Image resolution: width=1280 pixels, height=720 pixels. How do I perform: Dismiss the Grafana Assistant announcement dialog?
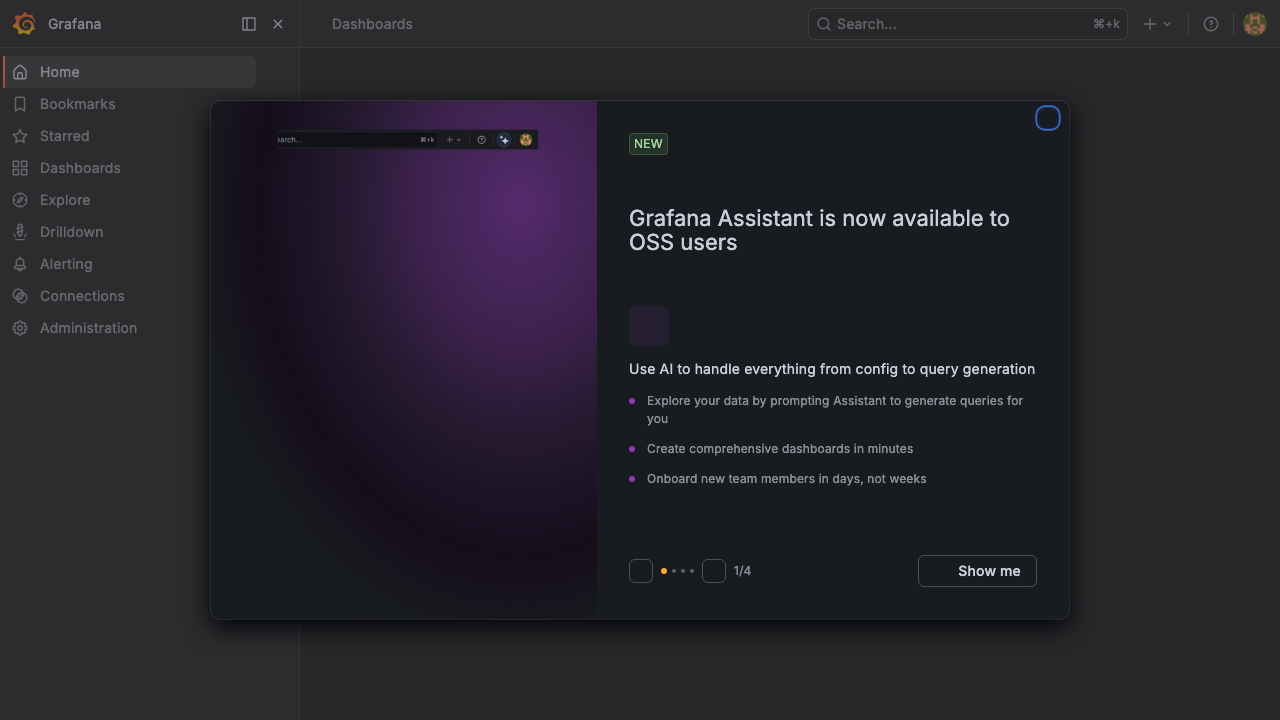1047,118
